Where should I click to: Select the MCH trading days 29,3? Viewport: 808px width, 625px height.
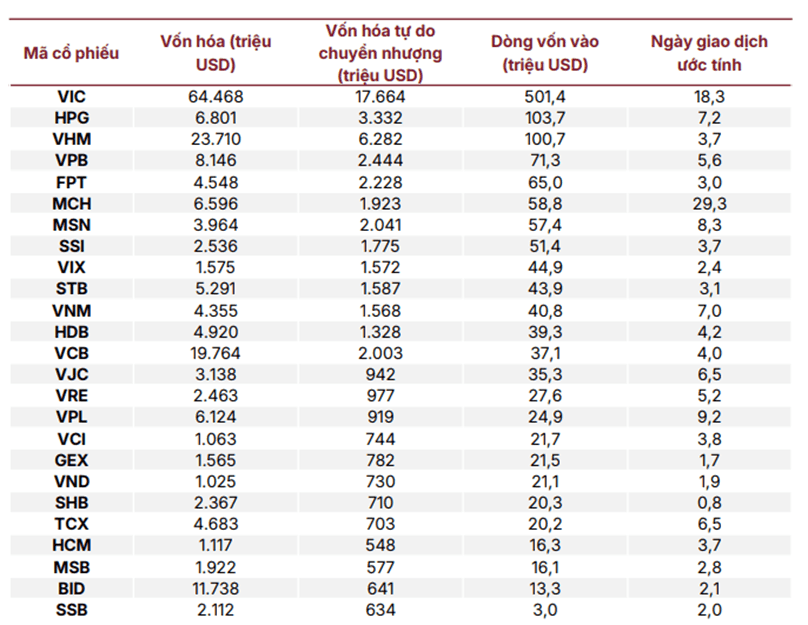pos(709,204)
